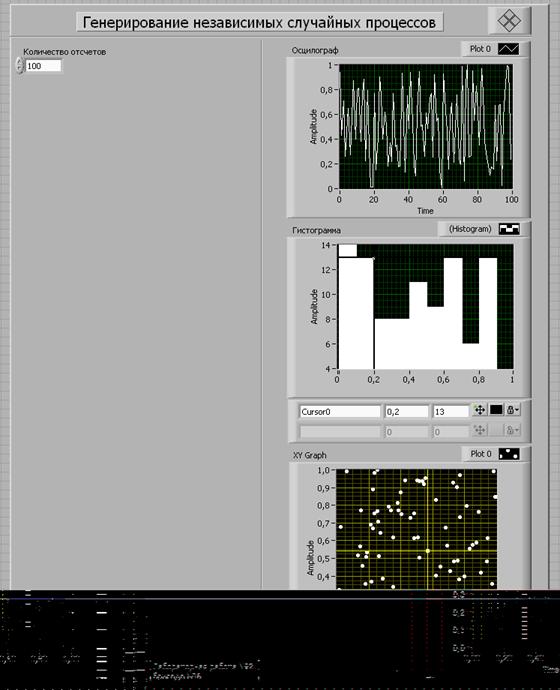
Task: Open the Histogram plot style sample
Action: pos(509,229)
